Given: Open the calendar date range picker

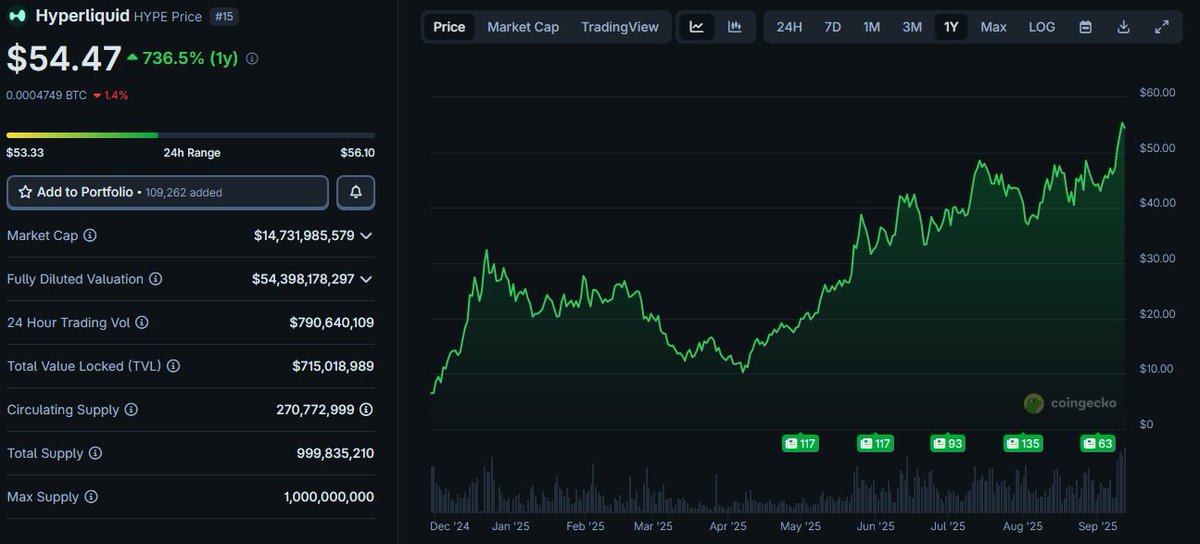Looking at the screenshot, I should click(1085, 27).
